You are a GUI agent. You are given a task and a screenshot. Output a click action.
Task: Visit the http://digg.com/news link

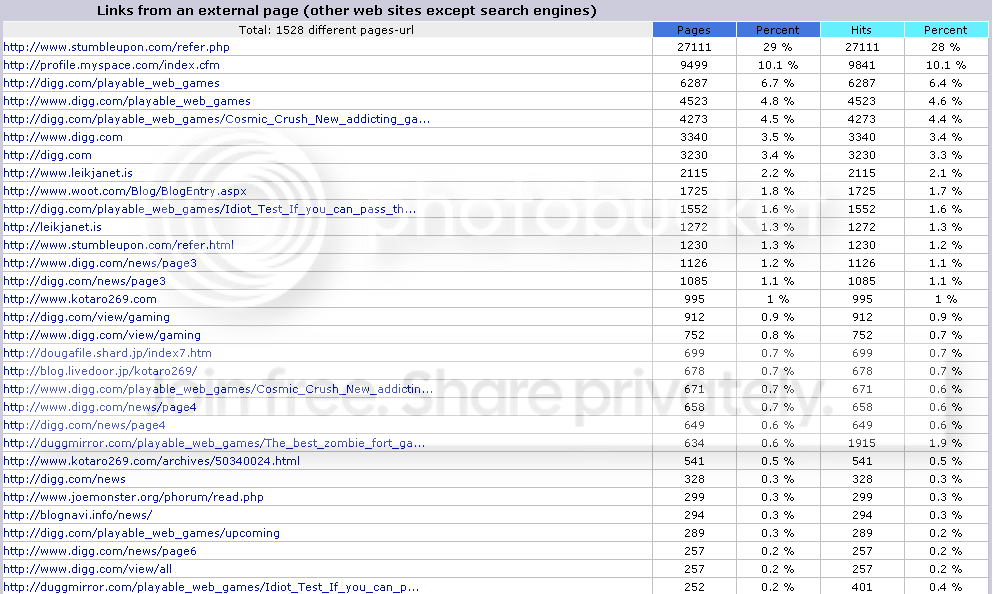(65, 479)
